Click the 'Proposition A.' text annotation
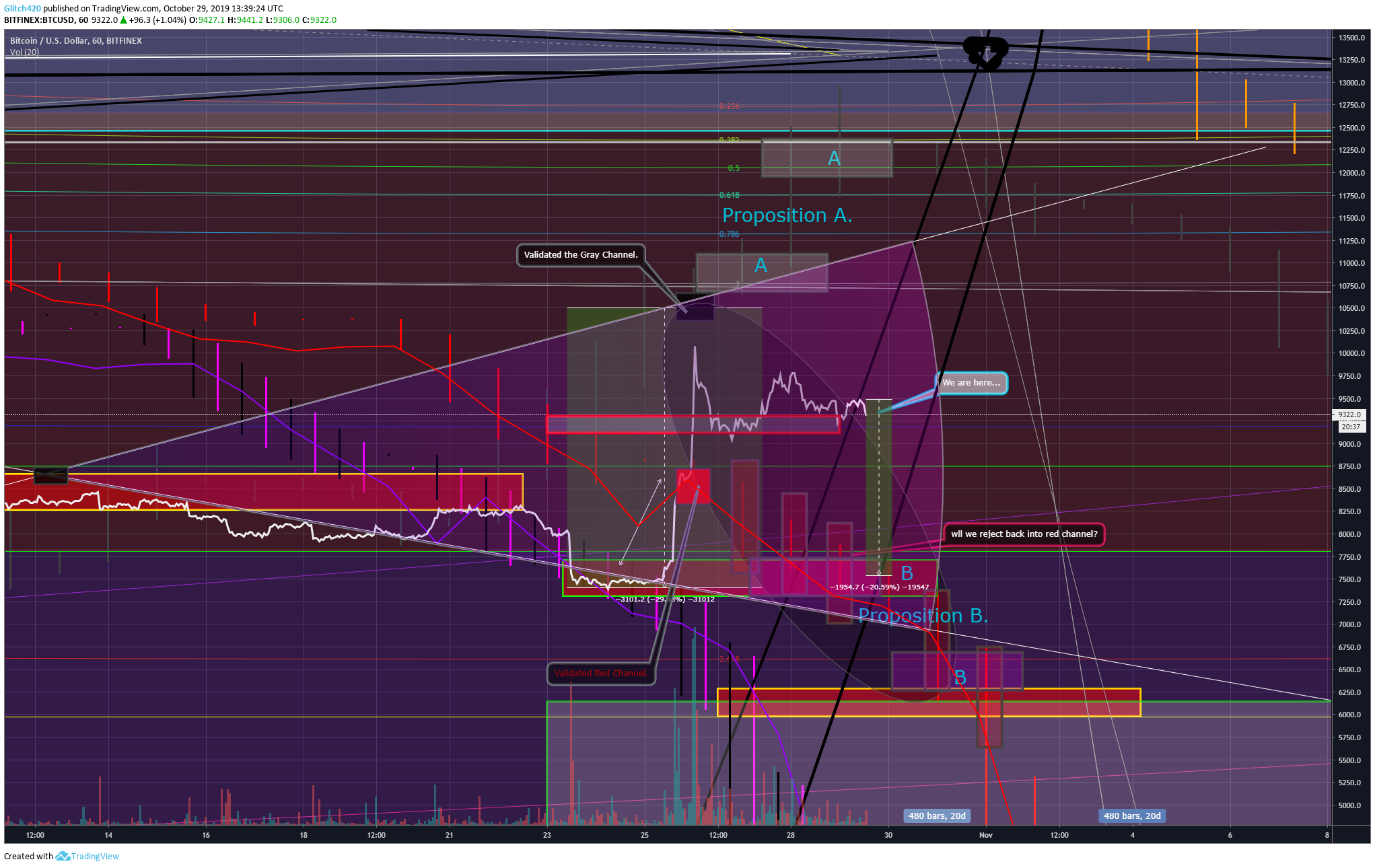The height and width of the screenshot is (868, 1375). (x=787, y=215)
